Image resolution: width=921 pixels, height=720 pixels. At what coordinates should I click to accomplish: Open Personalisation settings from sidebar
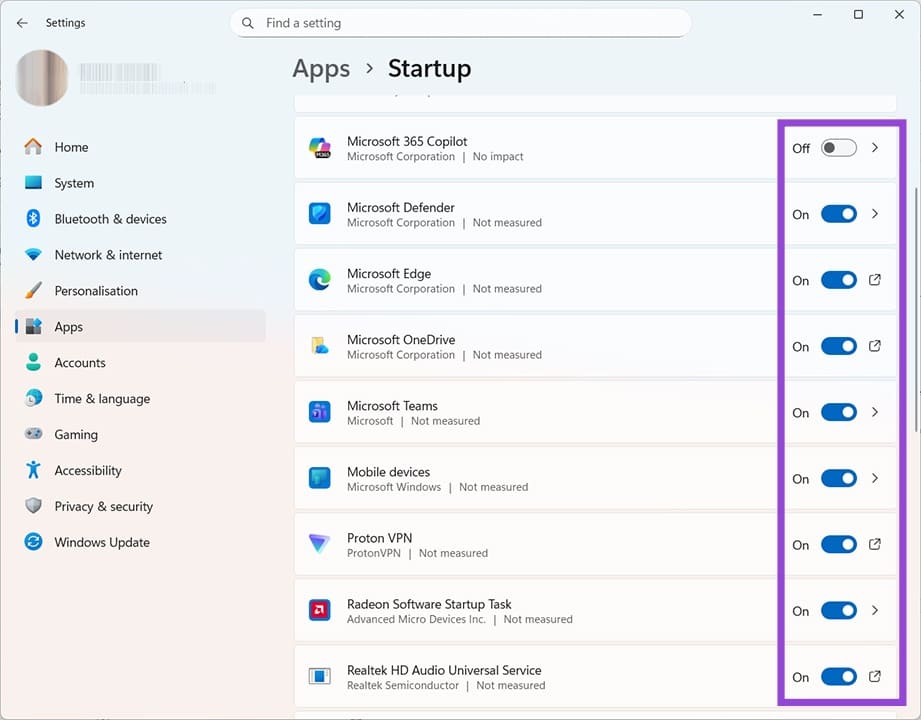[x=95, y=290]
